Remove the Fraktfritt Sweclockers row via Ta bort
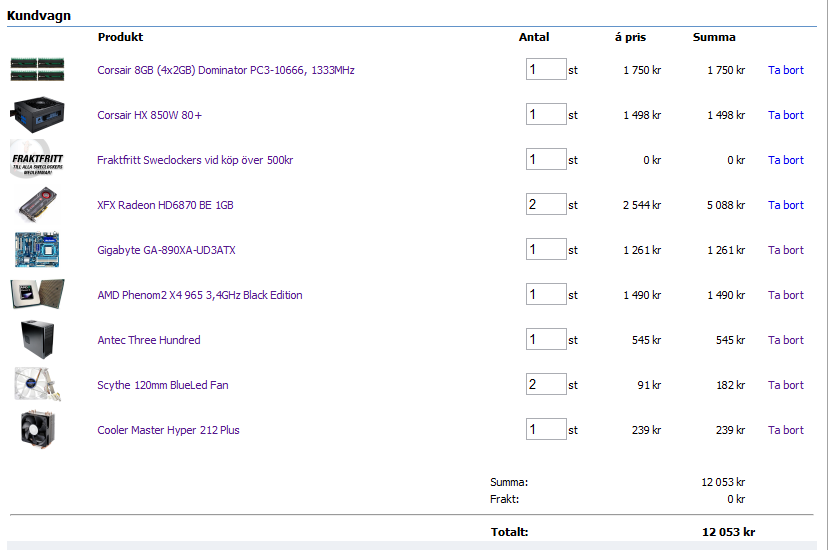This screenshot has width=830, height=550. [785, 160]
